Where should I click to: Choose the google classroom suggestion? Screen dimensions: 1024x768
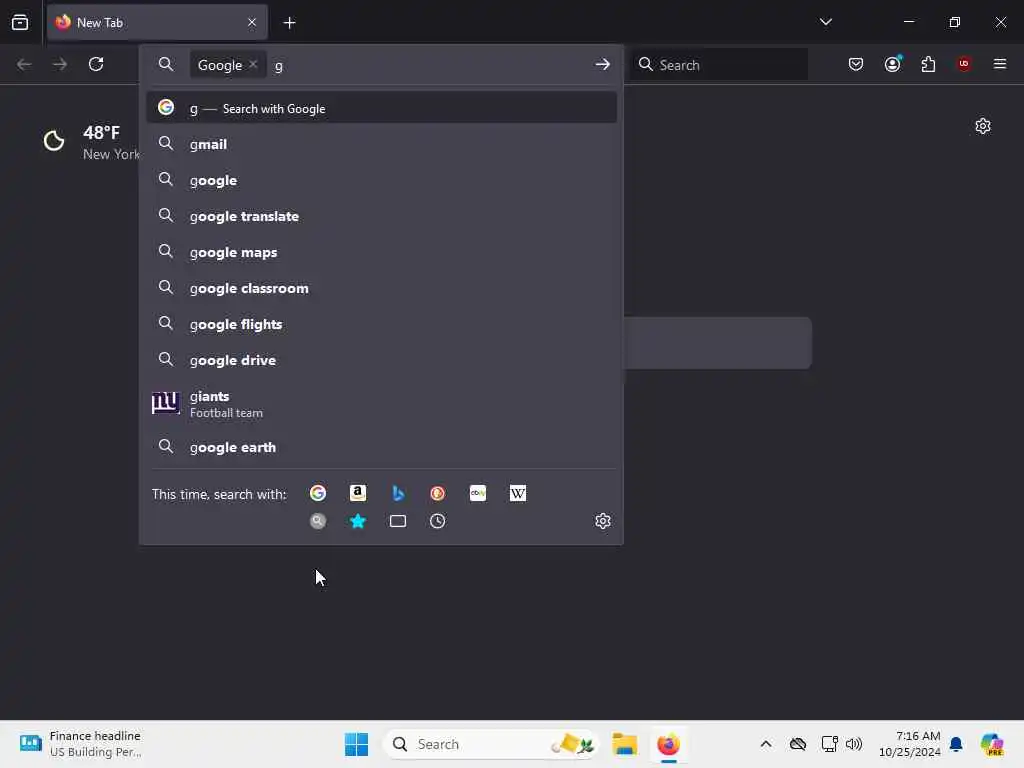click(382, 288)
